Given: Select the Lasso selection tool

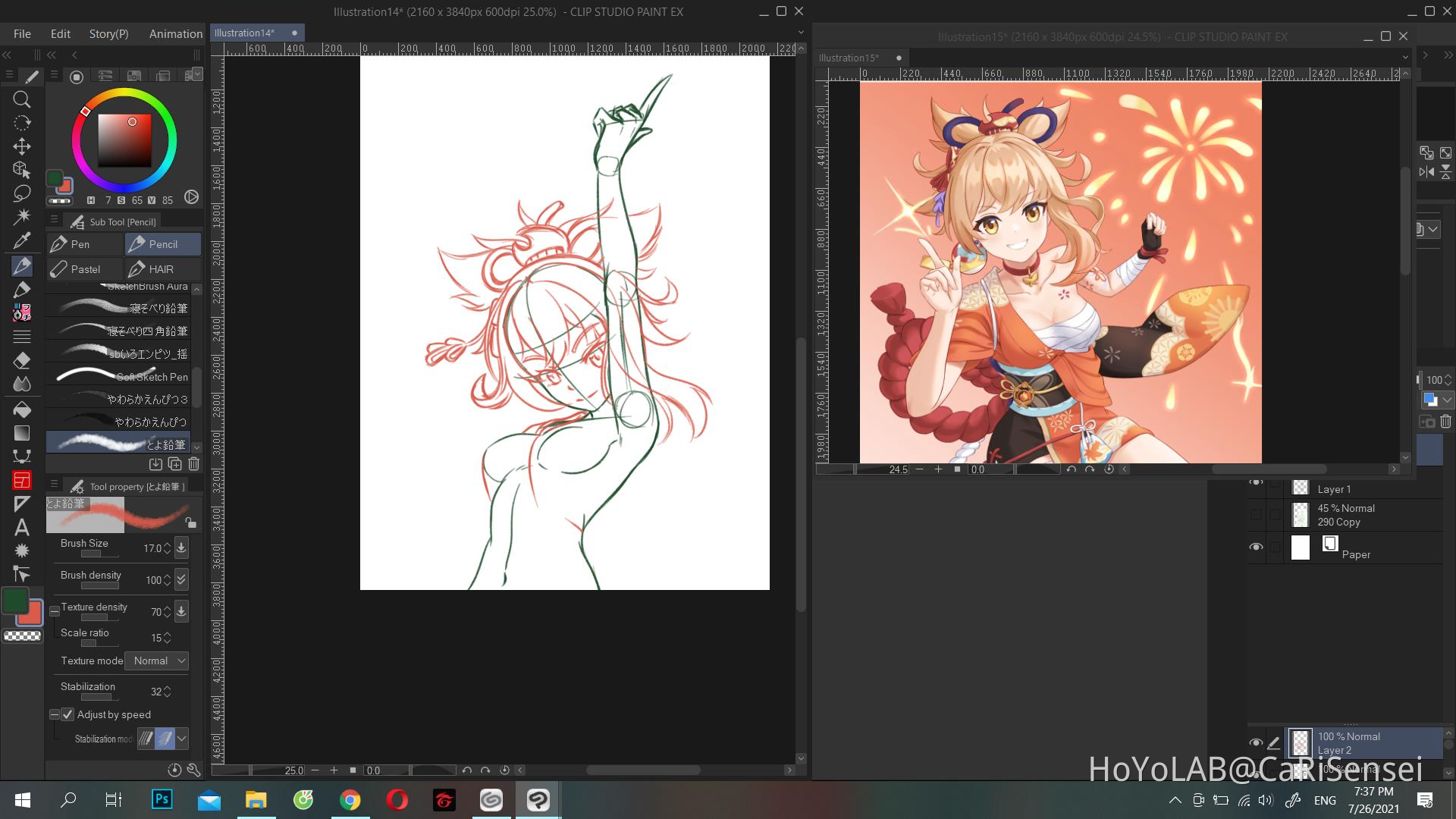Looking at the screenshot, I should click(22, 193).
